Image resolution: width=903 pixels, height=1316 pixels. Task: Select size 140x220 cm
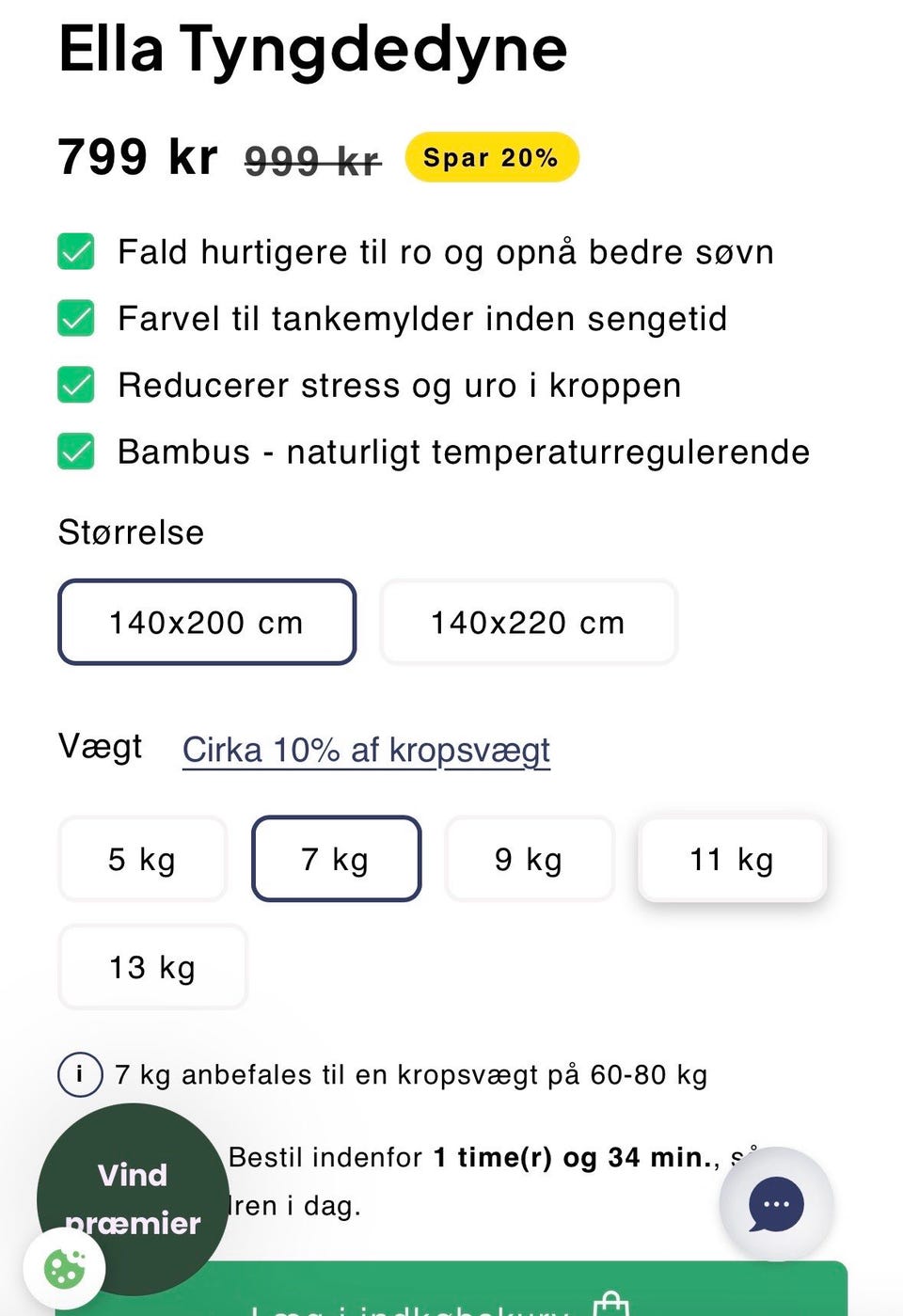529,622
